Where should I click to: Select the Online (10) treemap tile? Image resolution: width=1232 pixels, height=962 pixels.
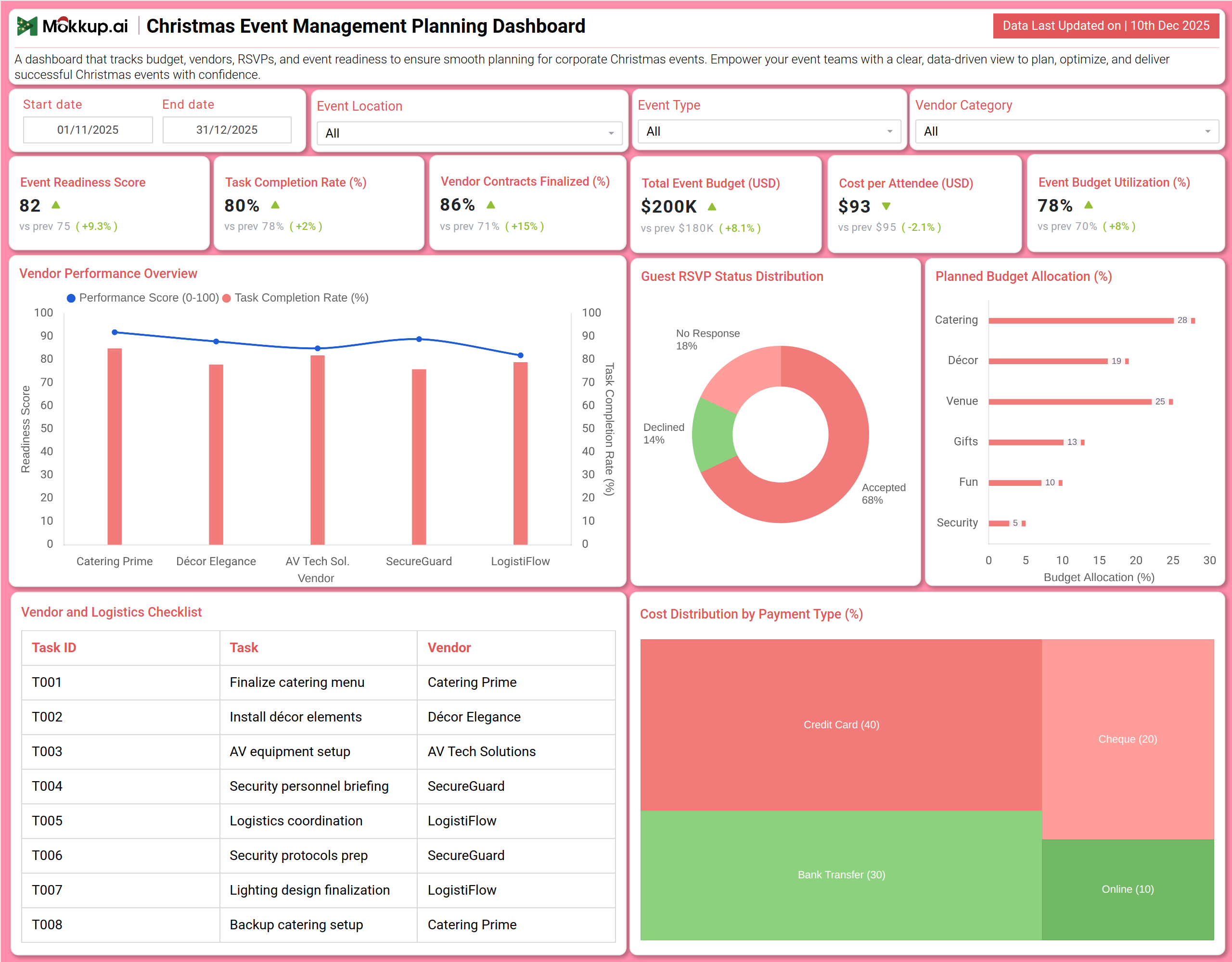(x=1128, y=889)
